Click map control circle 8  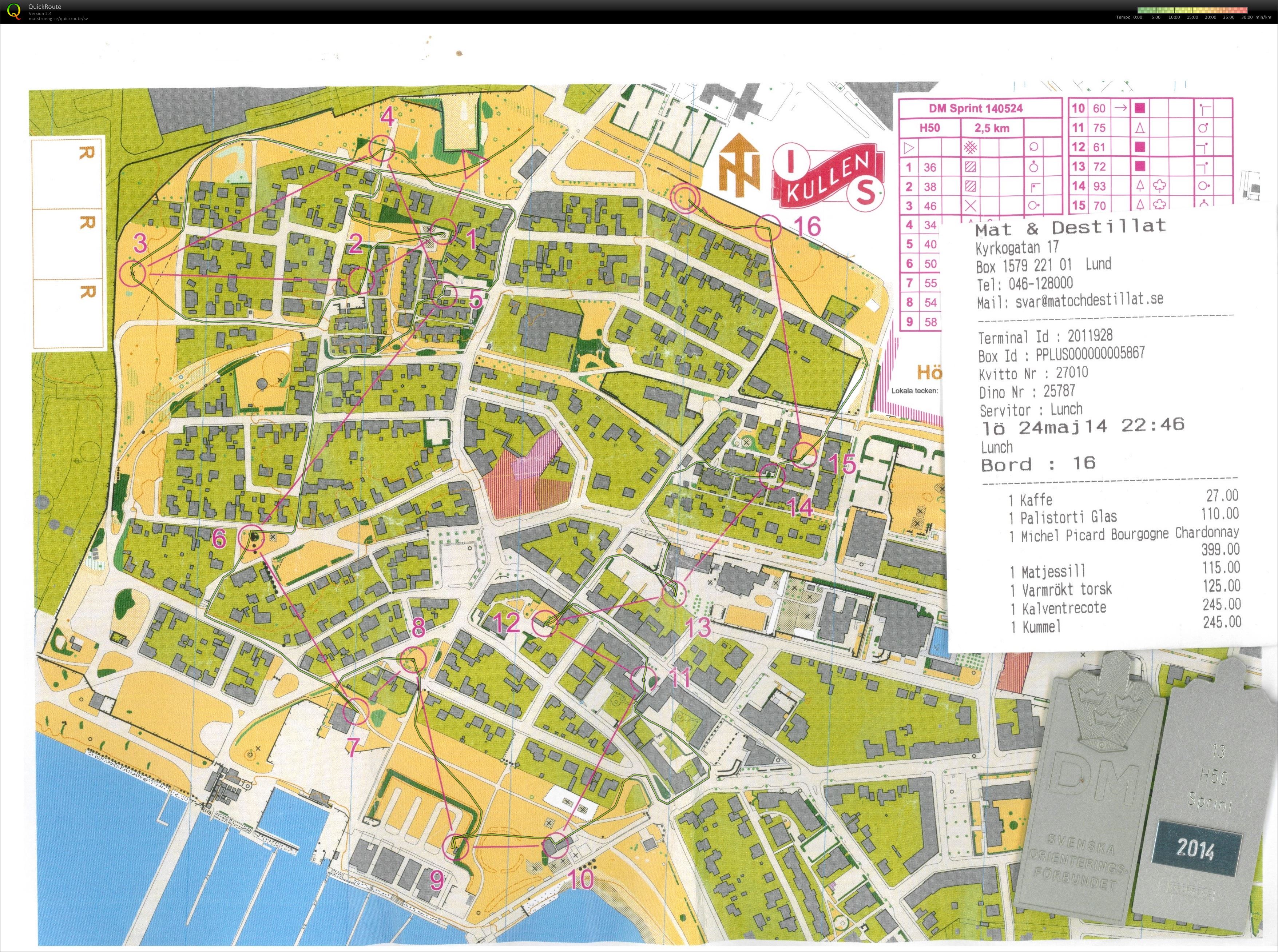coord(413,659)
